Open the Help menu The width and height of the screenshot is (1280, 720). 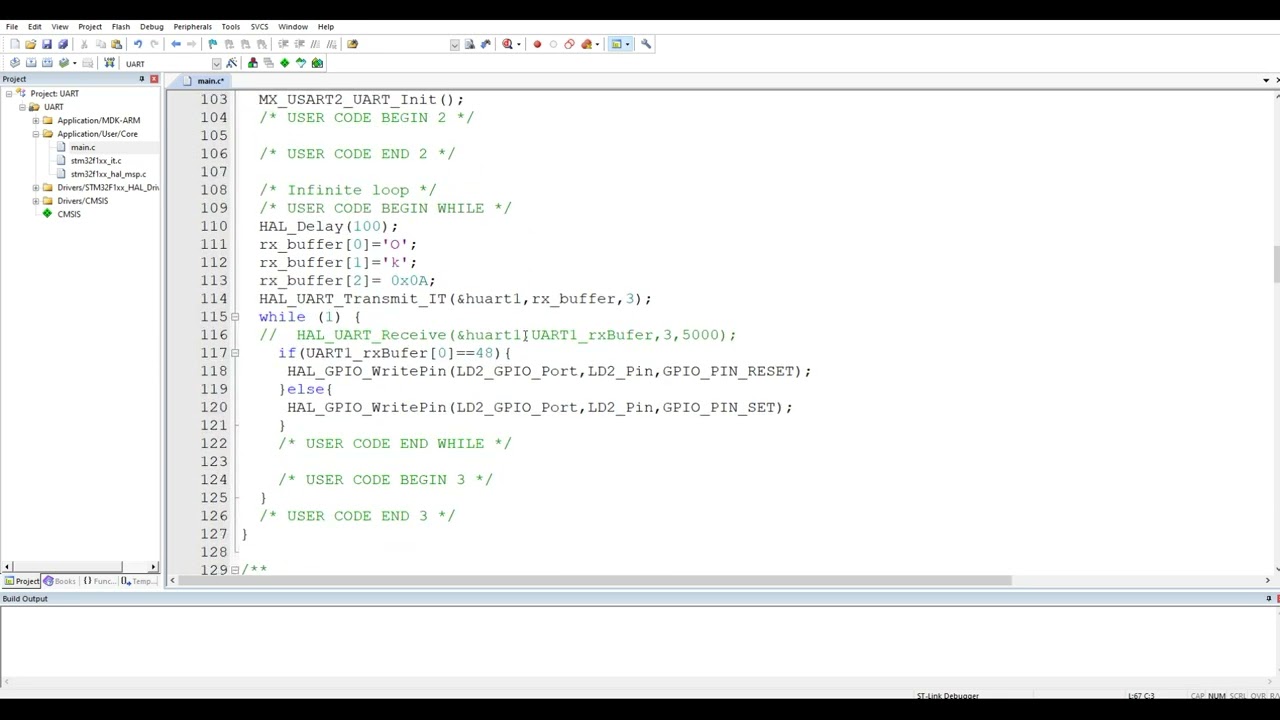tap(326, 27)
